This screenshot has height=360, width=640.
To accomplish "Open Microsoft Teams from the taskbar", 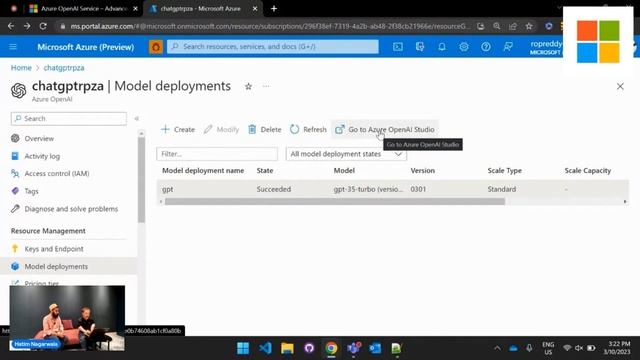I will (353, 348).
